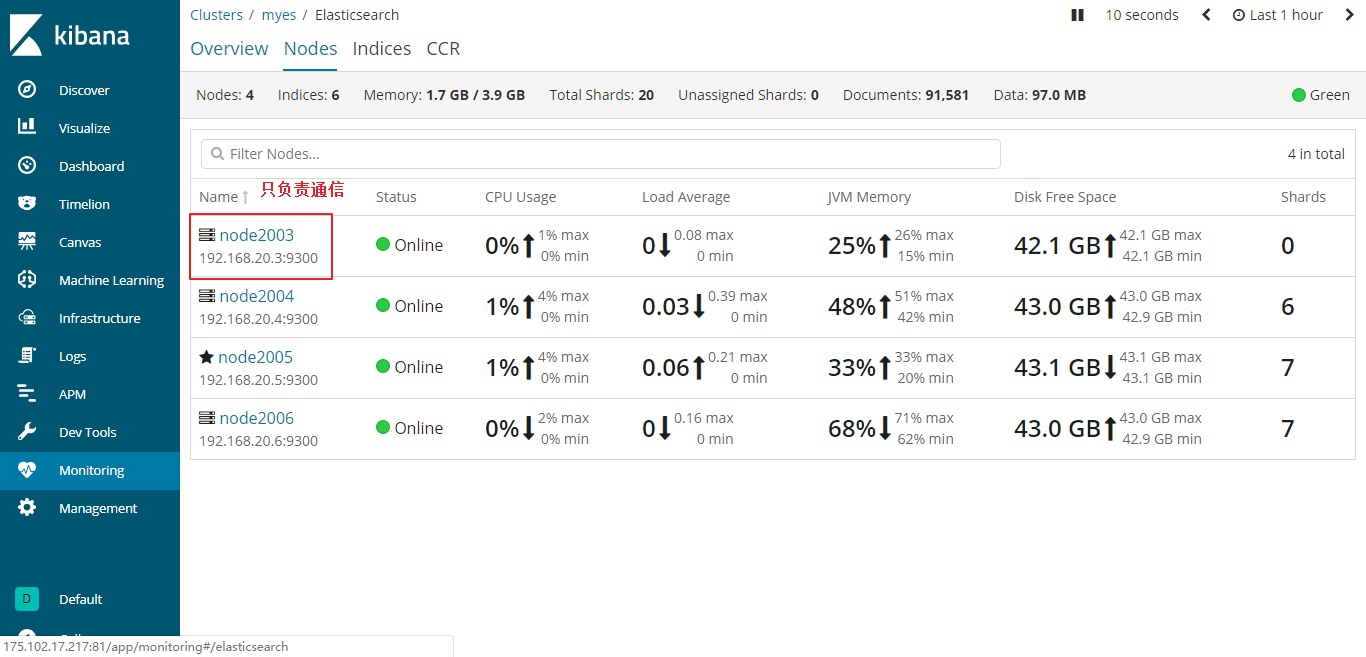Sort nodes by Disk Free Space
This screenshot has height=657, width=1366.
coord(1065,197)
